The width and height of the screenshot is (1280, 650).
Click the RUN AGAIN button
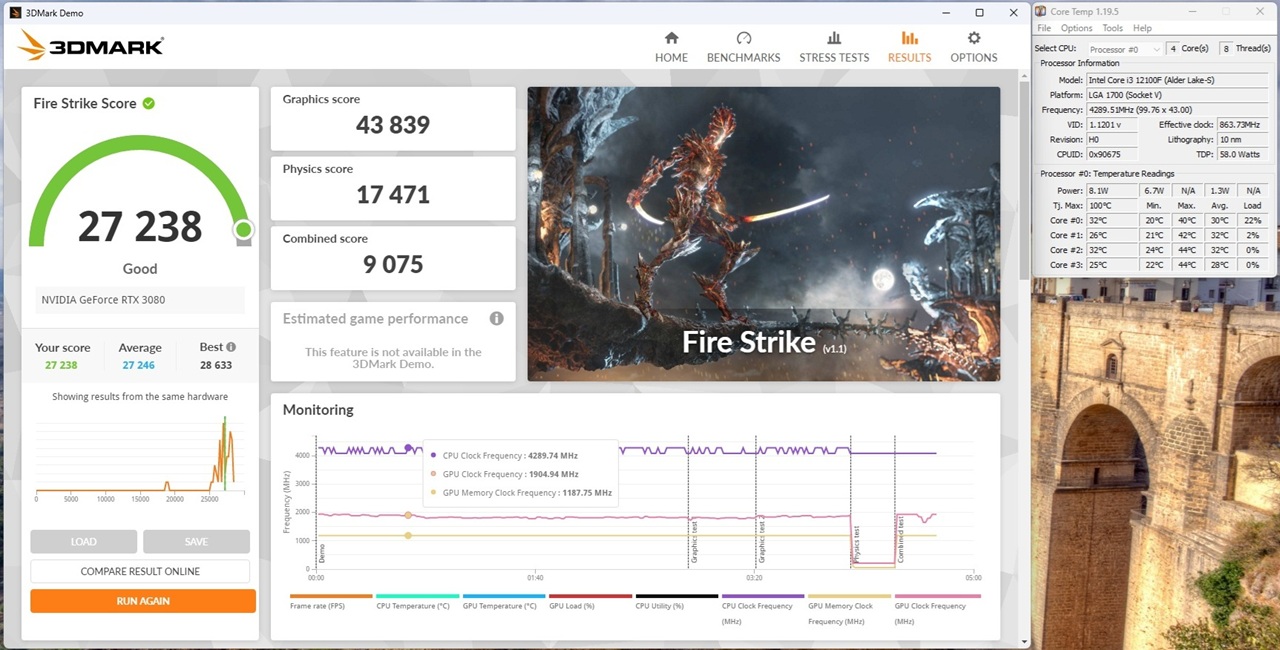coord(143,601)
